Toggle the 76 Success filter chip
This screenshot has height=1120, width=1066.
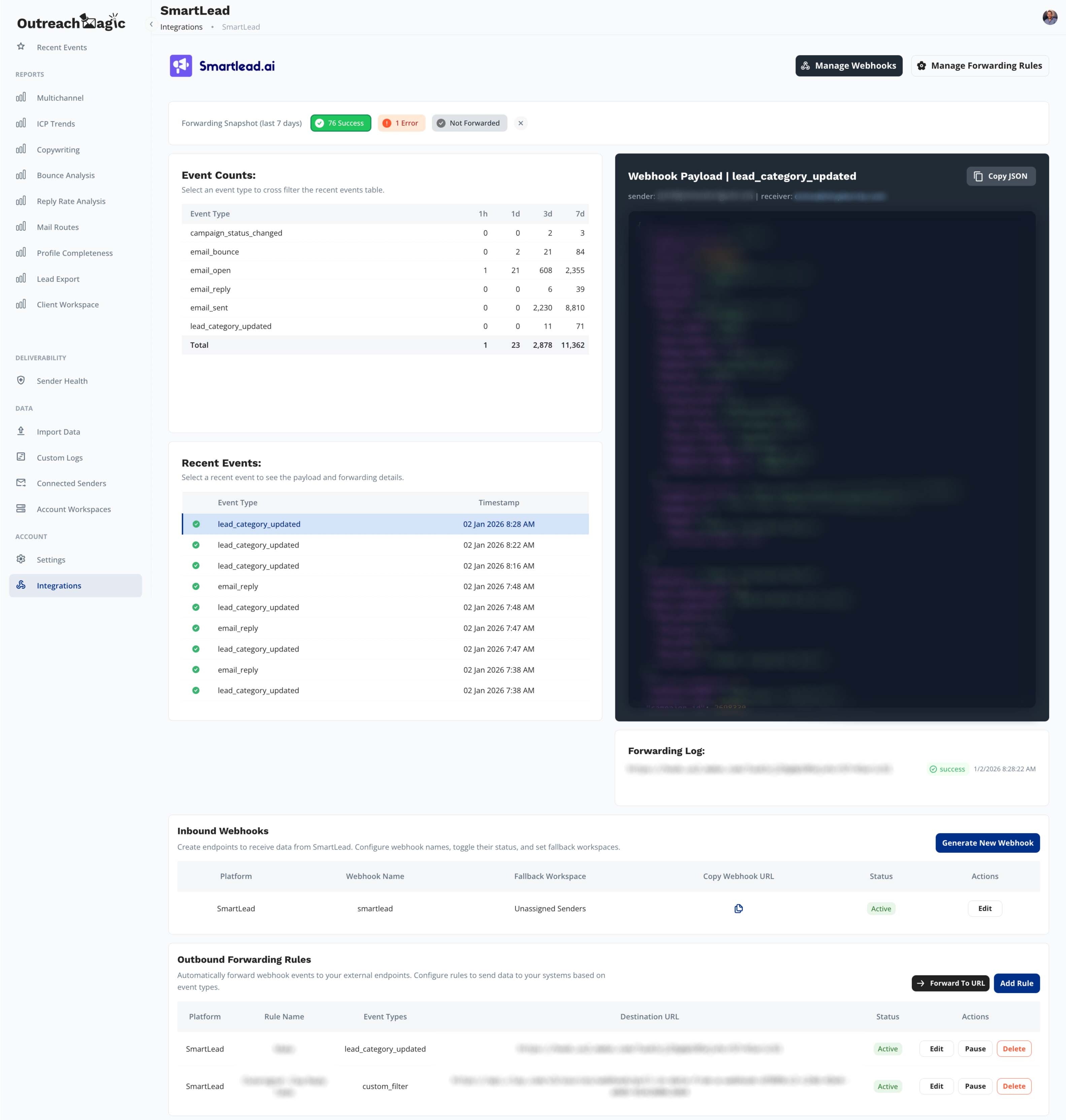pyautogui.click(x=340, y=123)
